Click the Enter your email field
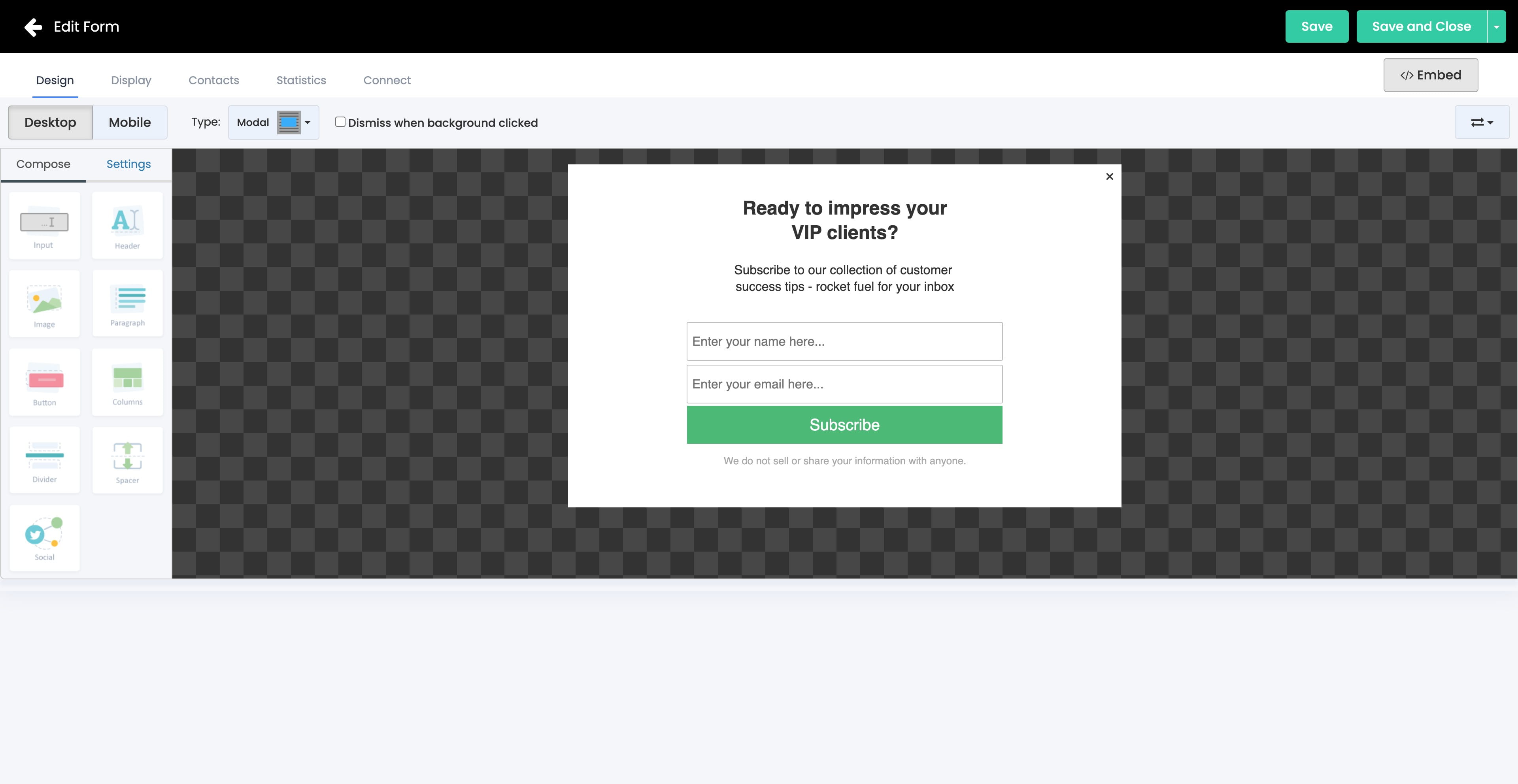Viewport: 1518px width, 784px height. pos(844,383)
